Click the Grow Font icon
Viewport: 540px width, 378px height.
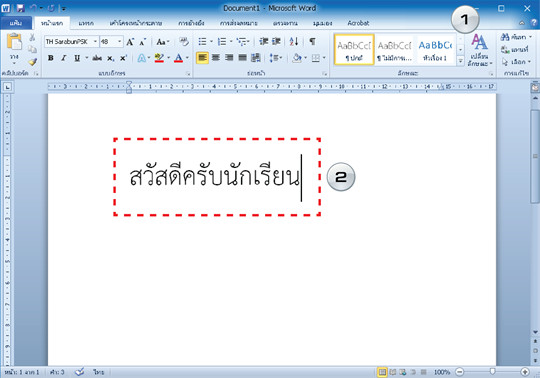[130, 42]
